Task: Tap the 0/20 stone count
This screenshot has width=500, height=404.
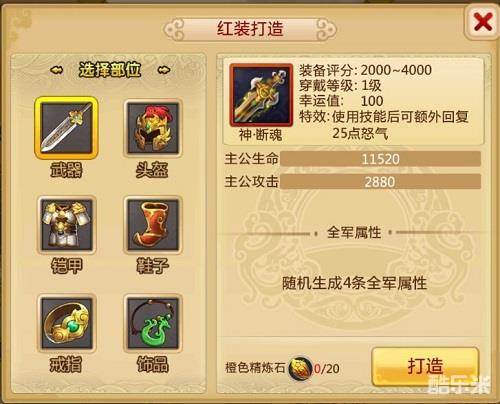Action: (327, 369)
